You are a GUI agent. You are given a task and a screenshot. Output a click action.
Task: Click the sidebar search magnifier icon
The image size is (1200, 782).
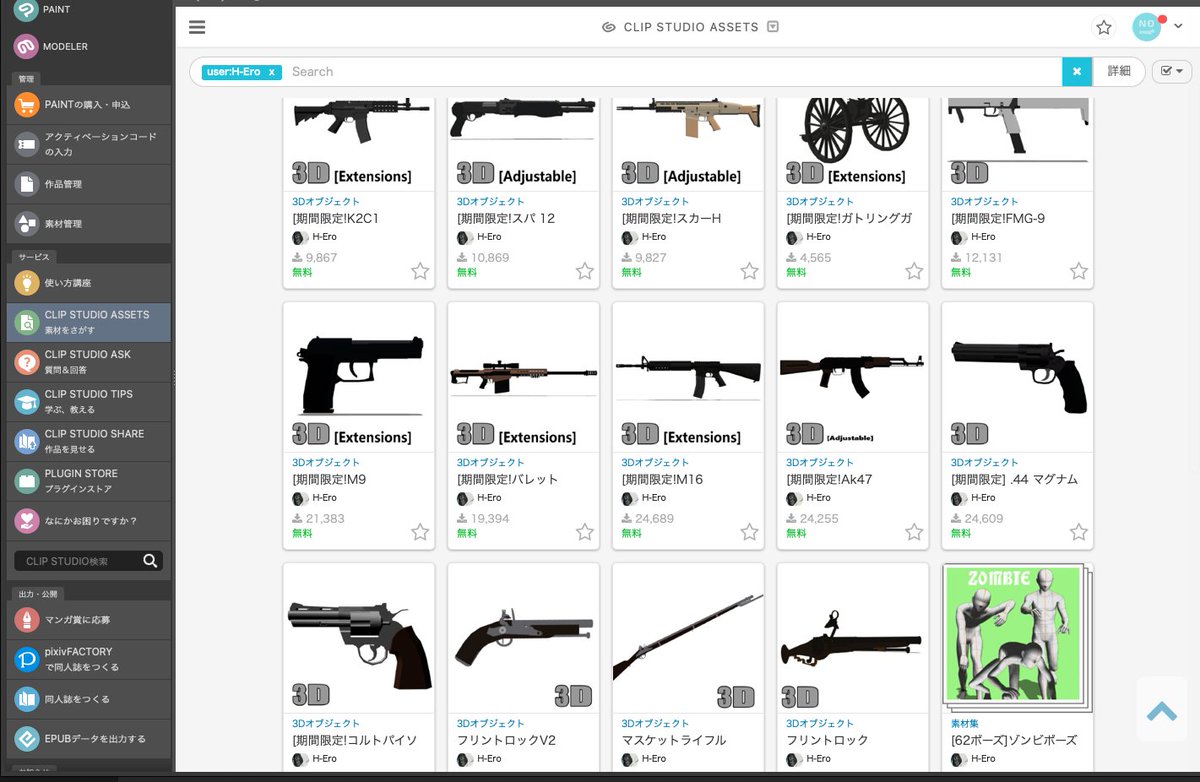150,561
